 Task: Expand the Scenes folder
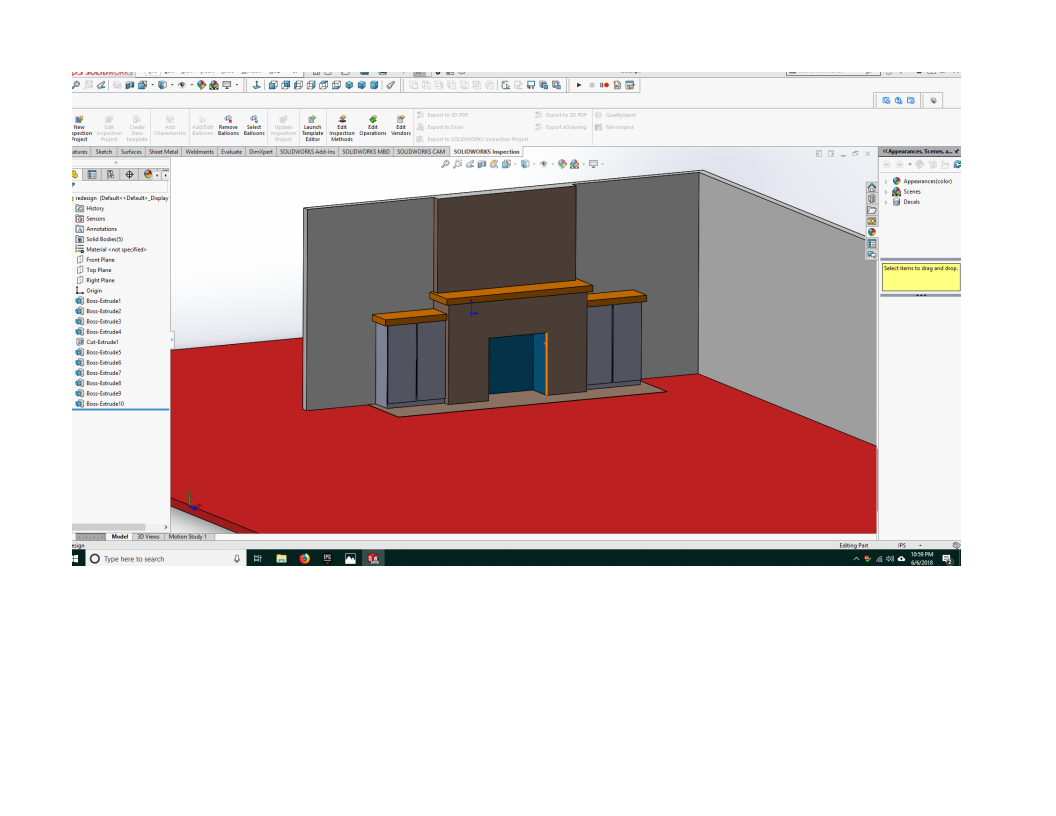coord(886,192)
